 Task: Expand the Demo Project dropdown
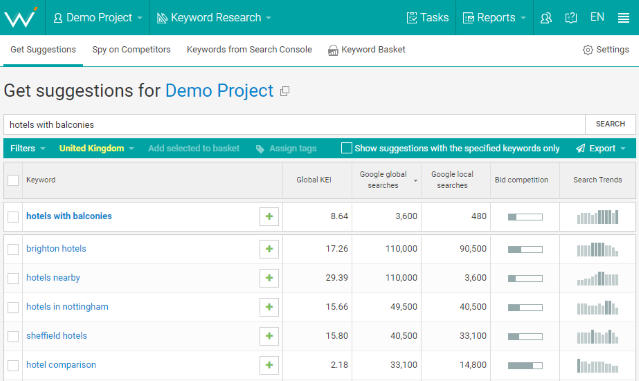pyautogui.click(x=98, y=18)
